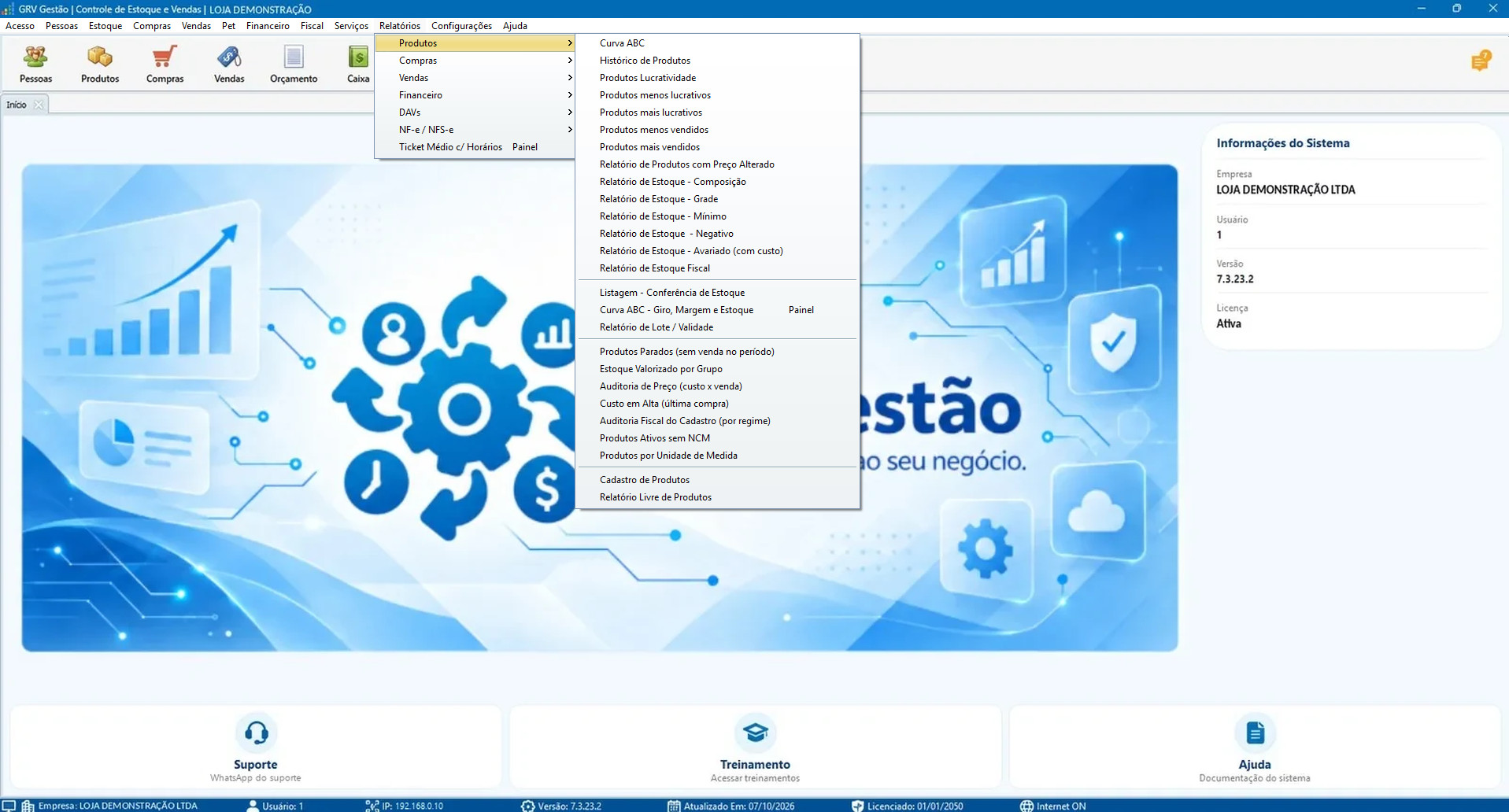Click the Empresa building icon in status bar
This screenshot has width=1509, height=812.
tap(28, 806)
